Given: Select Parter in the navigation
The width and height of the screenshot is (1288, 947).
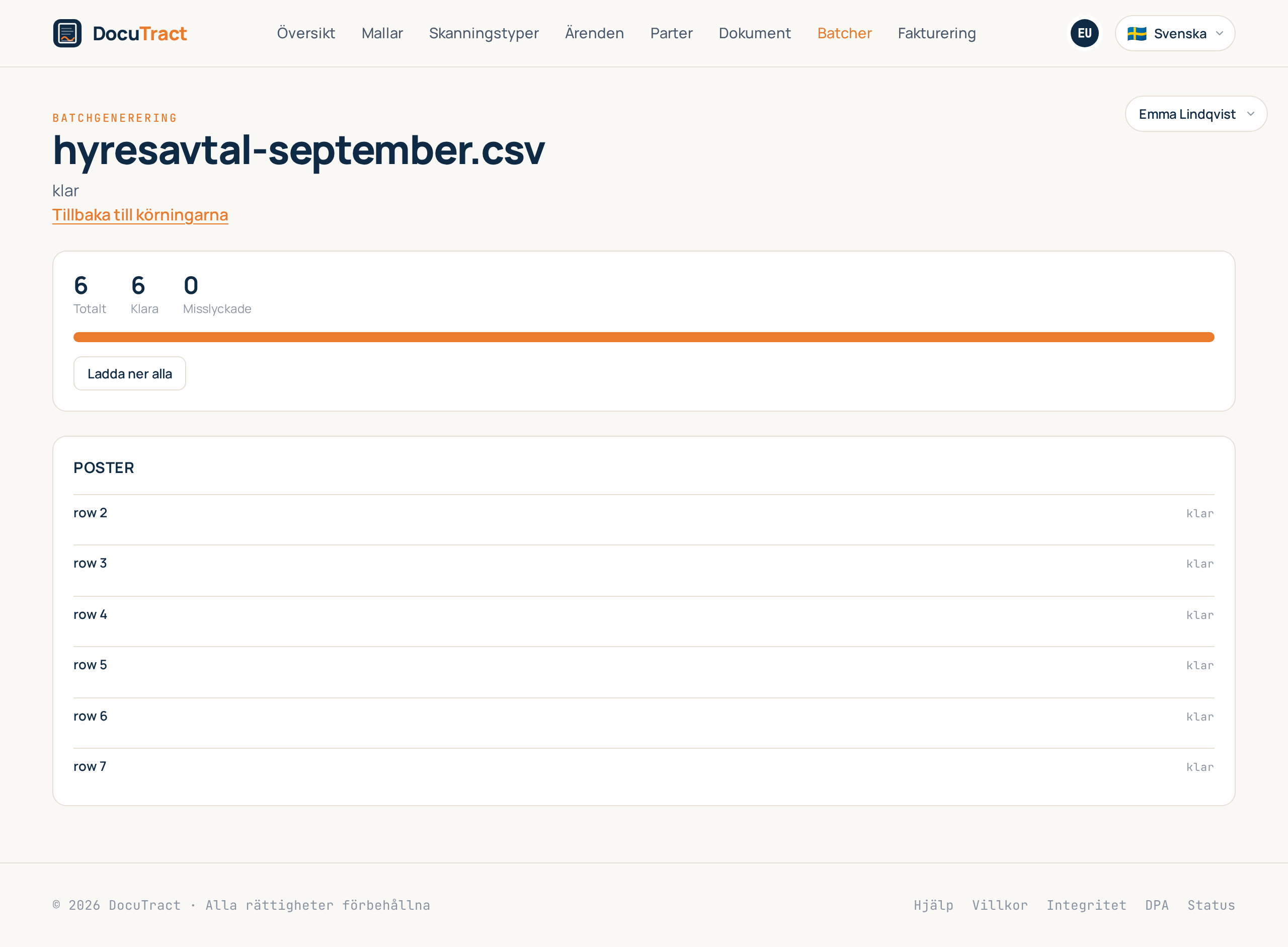Looking at the screenshot, I should [x=671, y=33].
